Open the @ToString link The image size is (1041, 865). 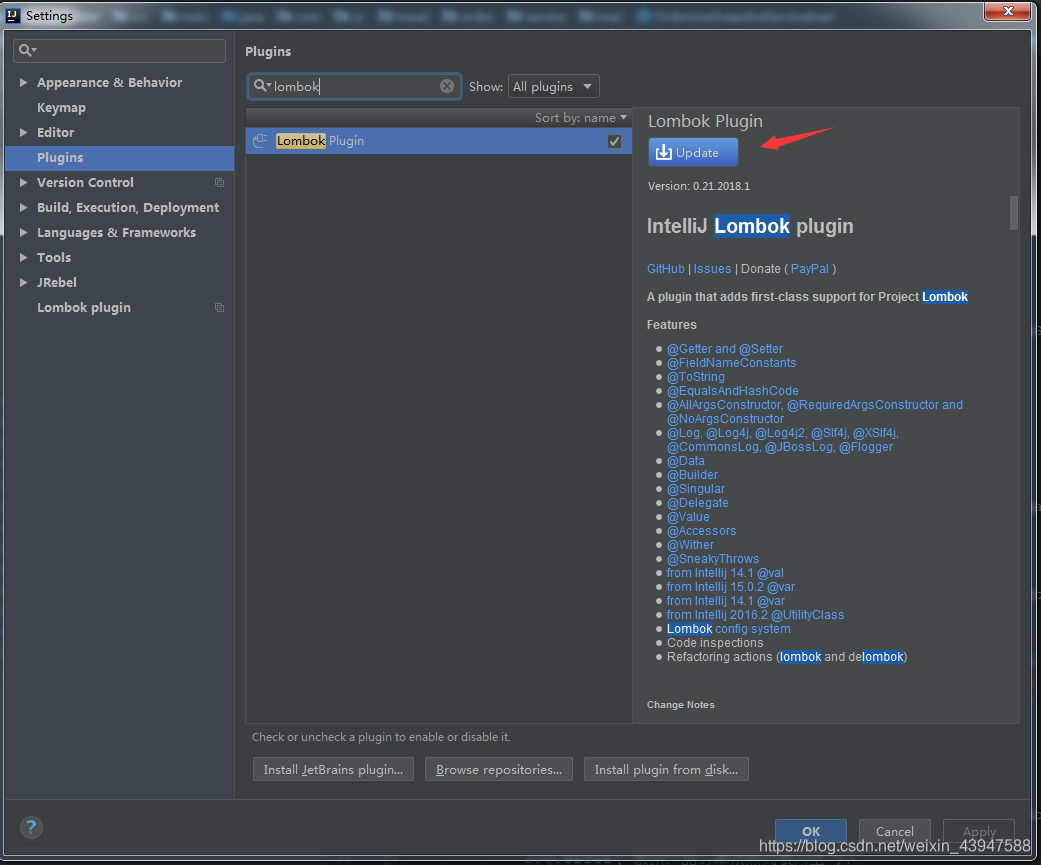pyautogui.click(x=695, y=376)
